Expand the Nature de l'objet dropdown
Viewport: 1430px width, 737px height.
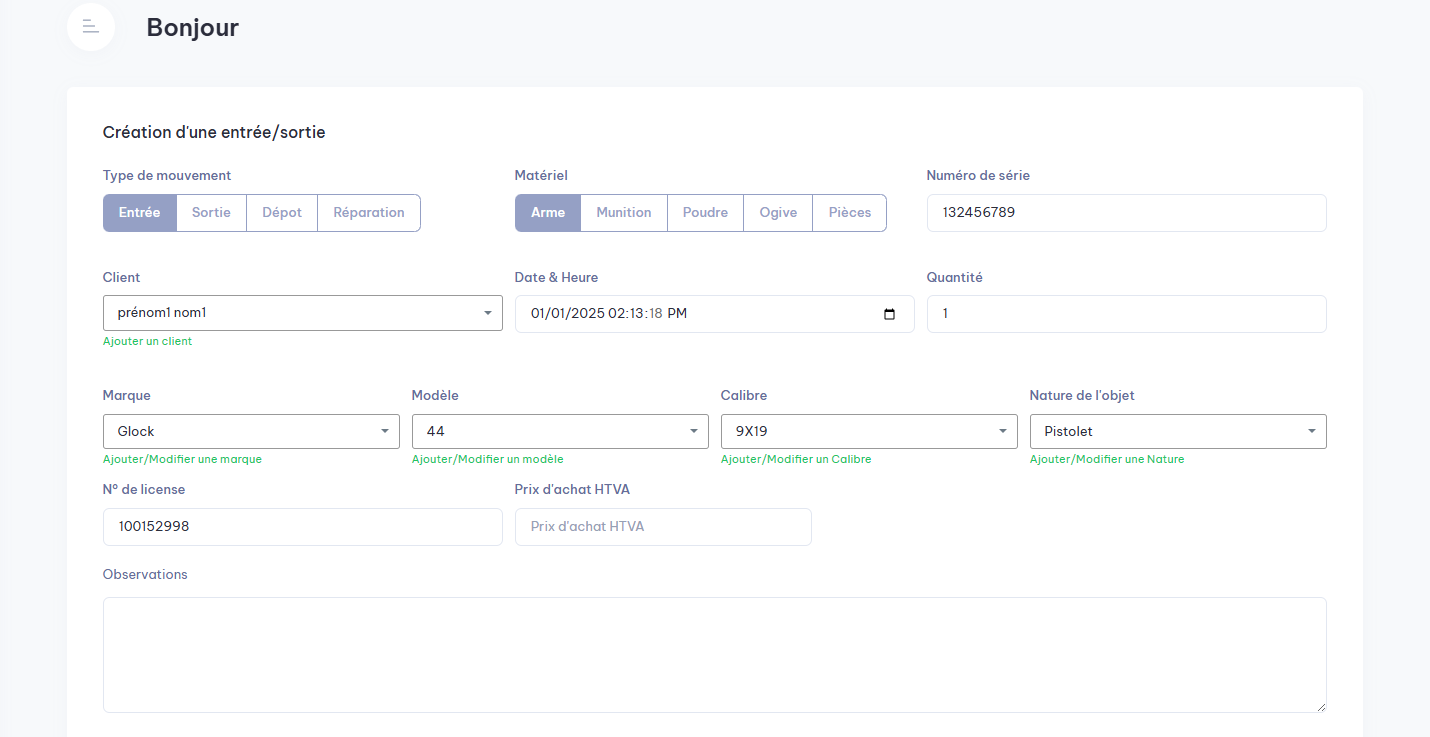[x=1177, y=432]
